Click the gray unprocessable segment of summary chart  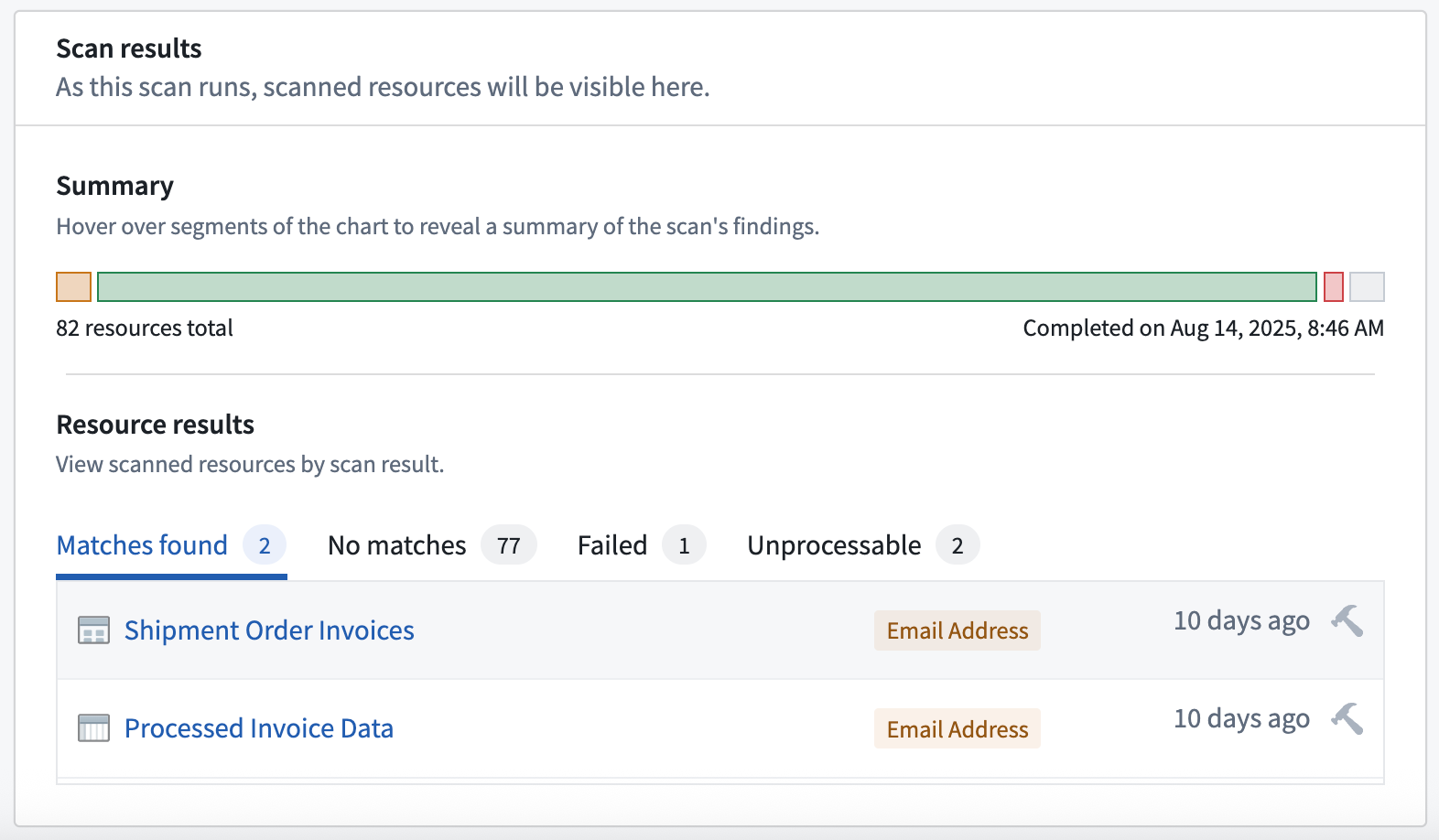tap(1367, 286)
